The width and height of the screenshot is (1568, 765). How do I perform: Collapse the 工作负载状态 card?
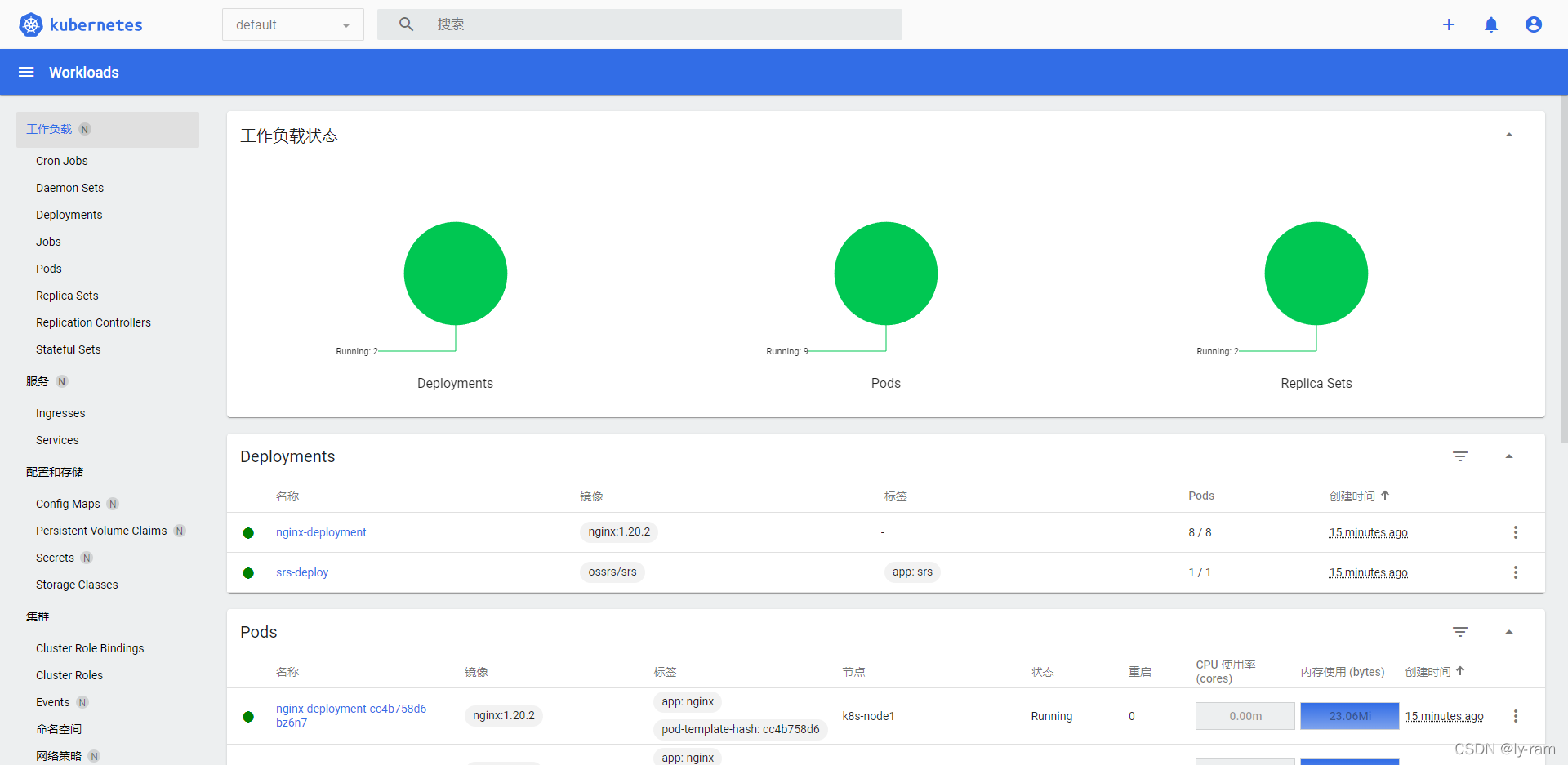(1509, 135)
